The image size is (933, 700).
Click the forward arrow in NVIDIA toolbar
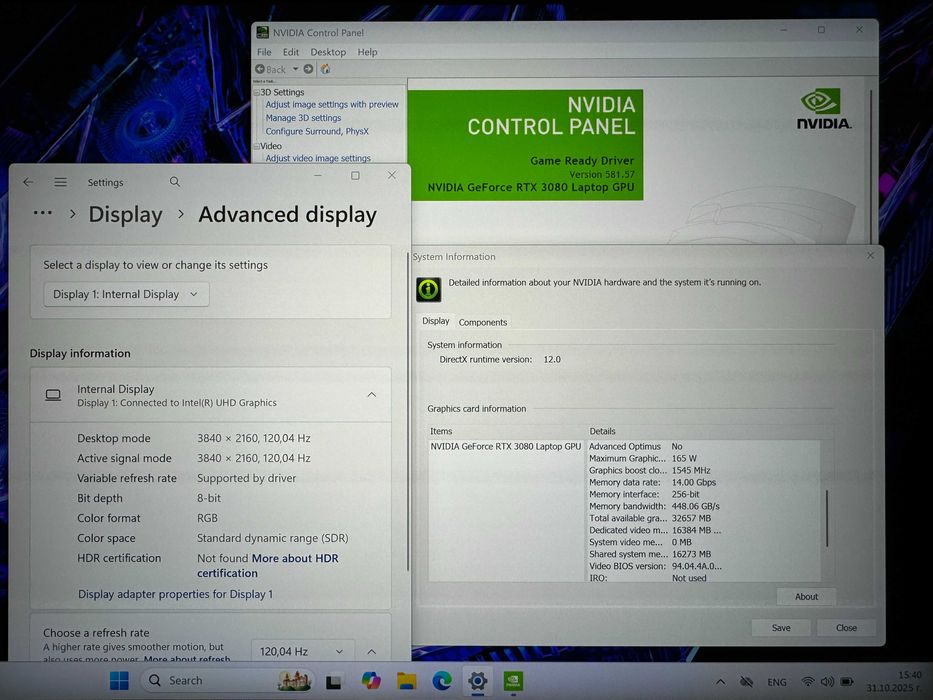point(308,69)
